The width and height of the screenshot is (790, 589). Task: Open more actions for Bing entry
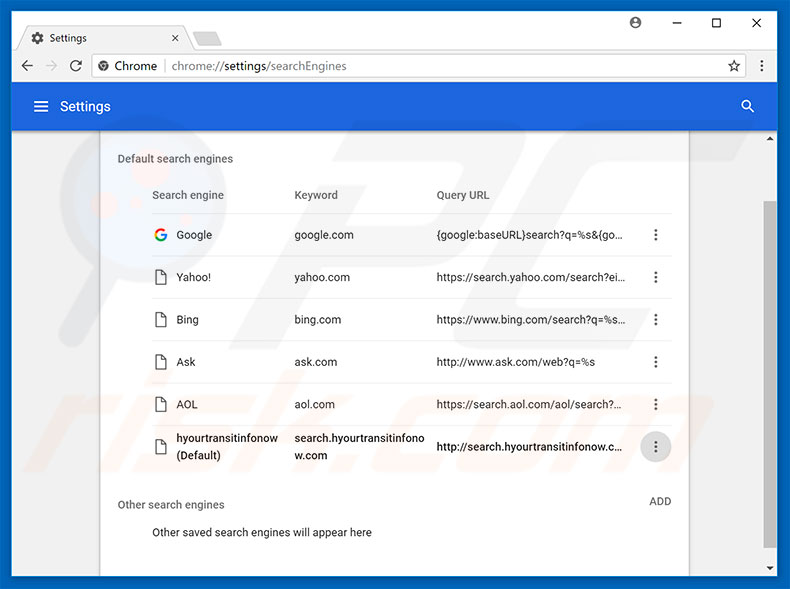click(656, 320)
